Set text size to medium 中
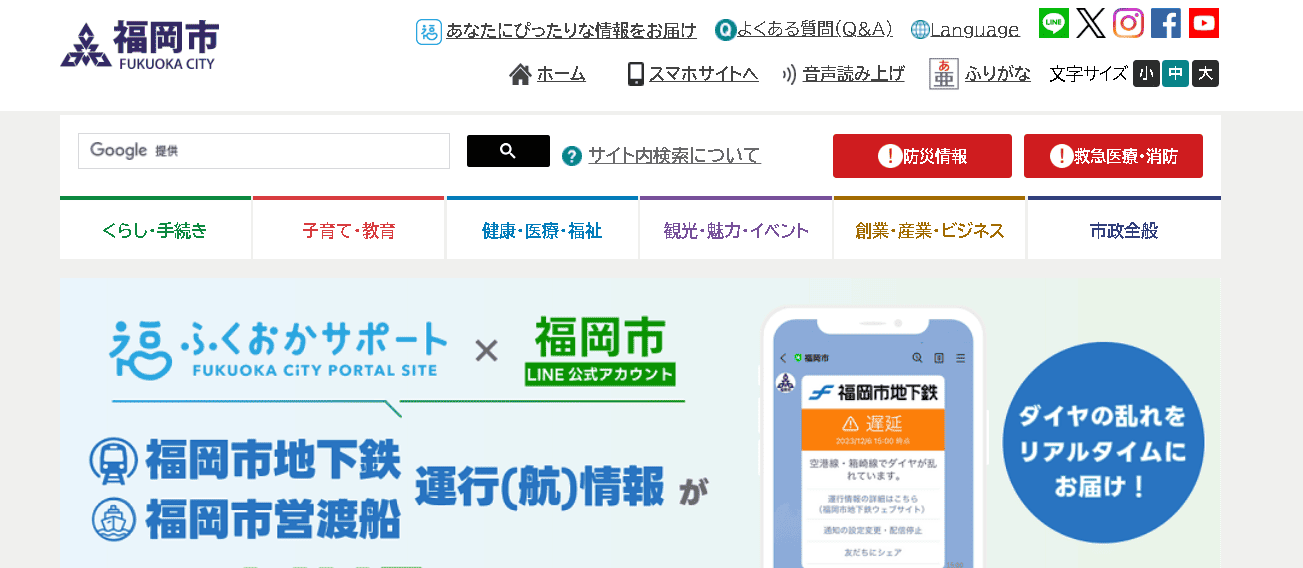 click(x=1175, y=74)
